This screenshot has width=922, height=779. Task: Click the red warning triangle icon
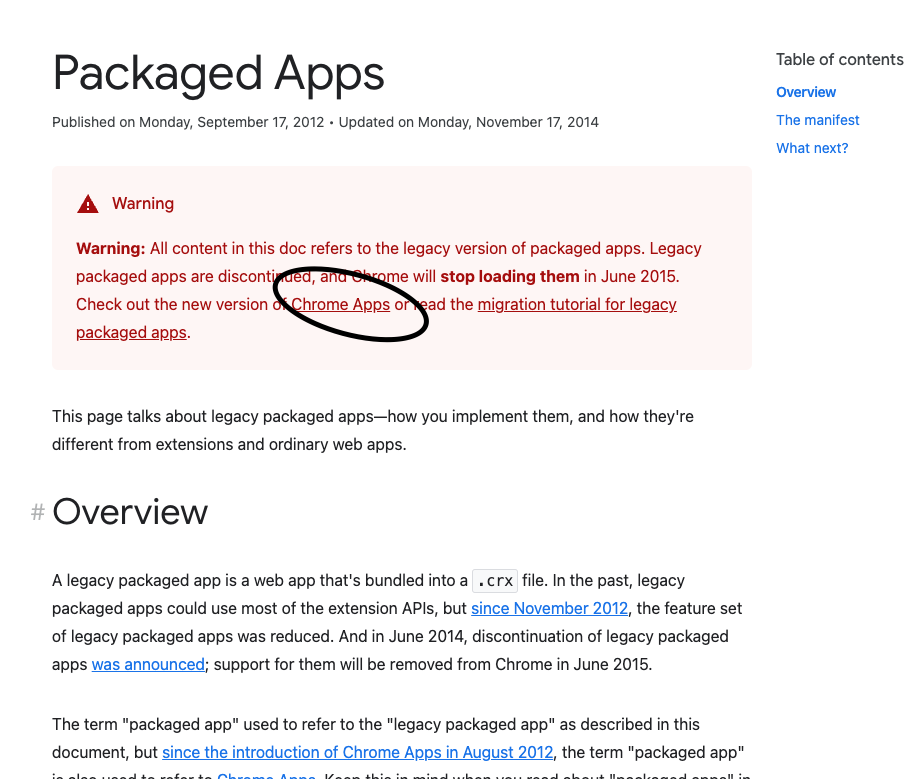[88, 203]
